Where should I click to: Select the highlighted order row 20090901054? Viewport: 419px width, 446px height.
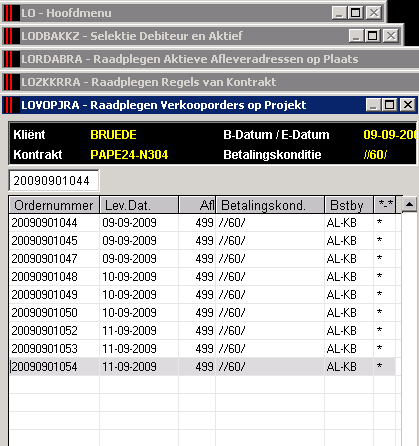coord(202,367)
